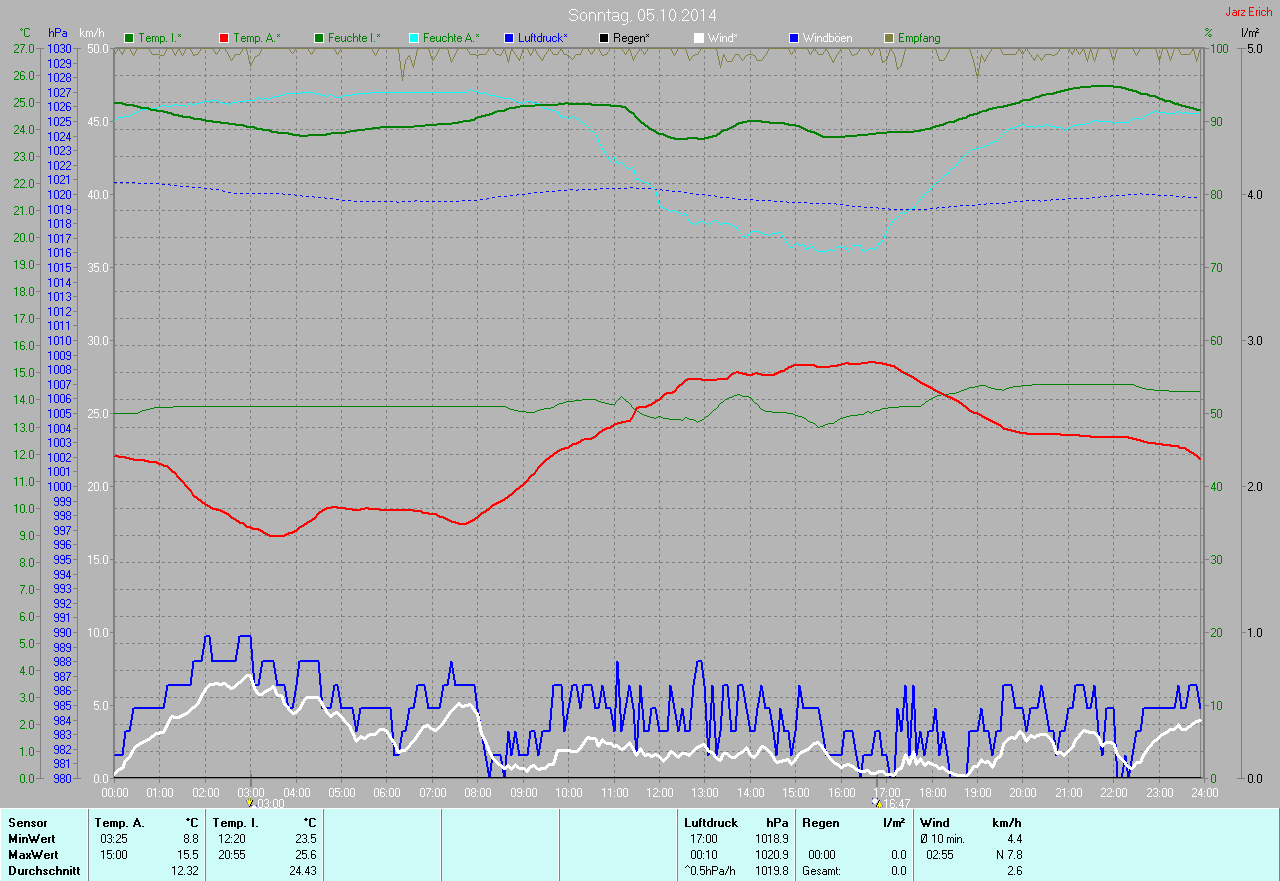
Task: Click the Temp. I. minimum value "23.5"
Action: click(306, 839)
